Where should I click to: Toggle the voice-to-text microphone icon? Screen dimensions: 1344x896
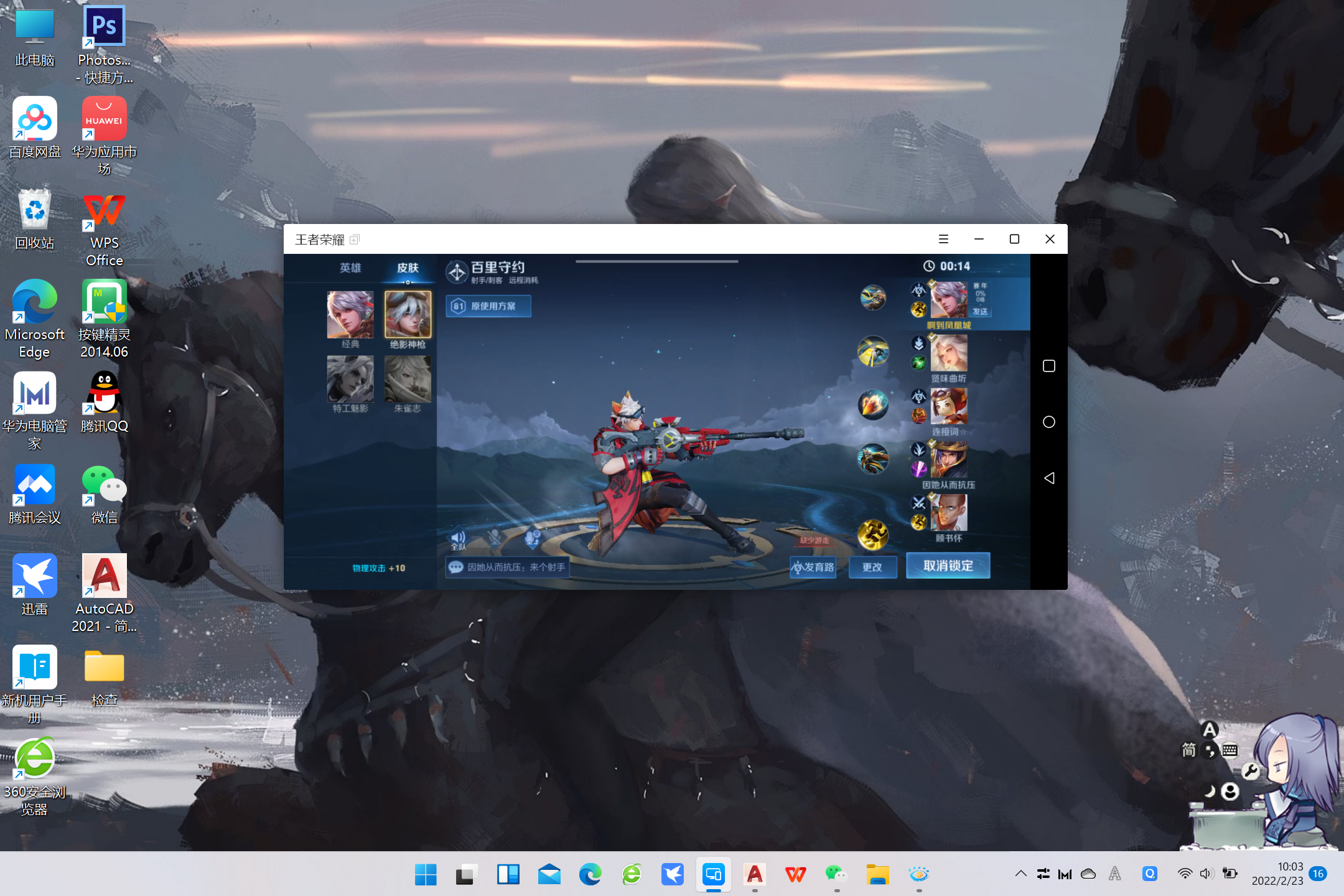pyautogui.click(x=532, y=537)
